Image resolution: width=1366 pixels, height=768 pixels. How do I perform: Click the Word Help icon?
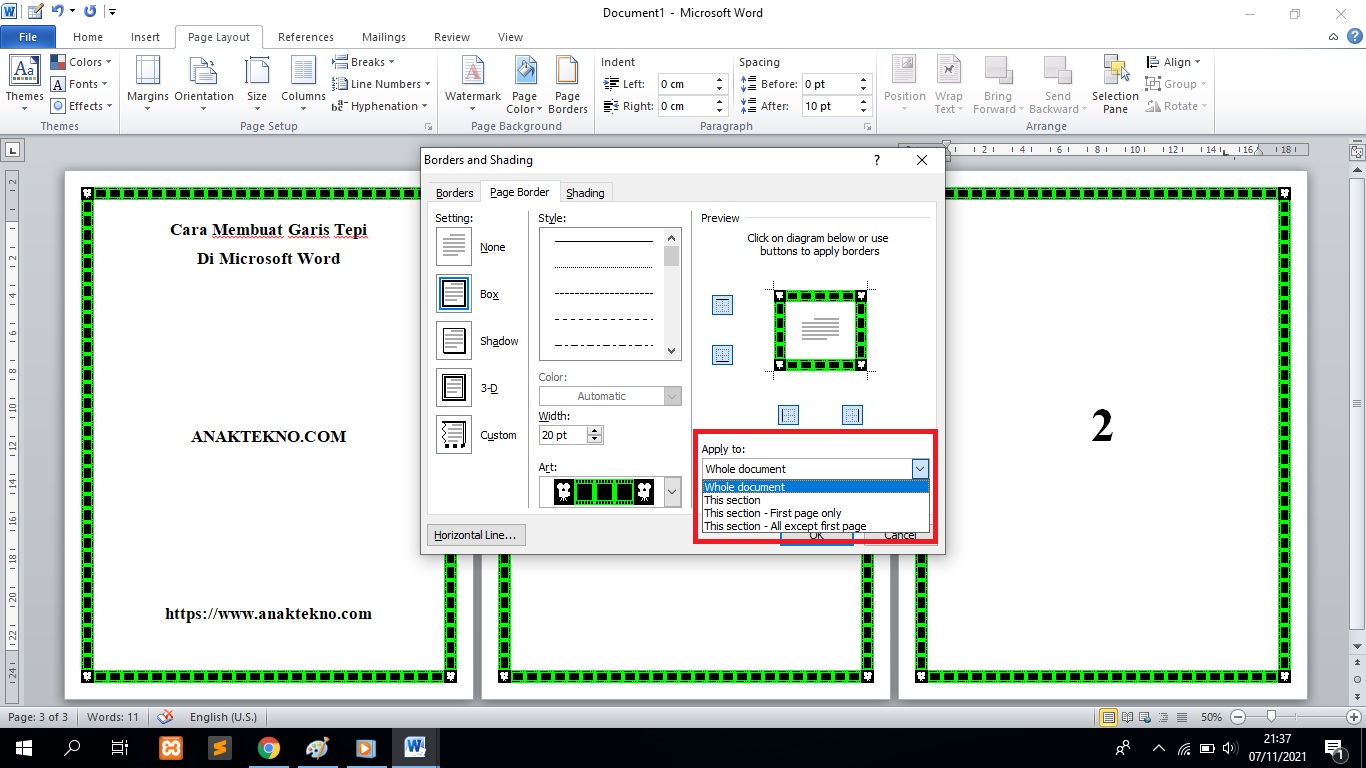click(1355, 37)
